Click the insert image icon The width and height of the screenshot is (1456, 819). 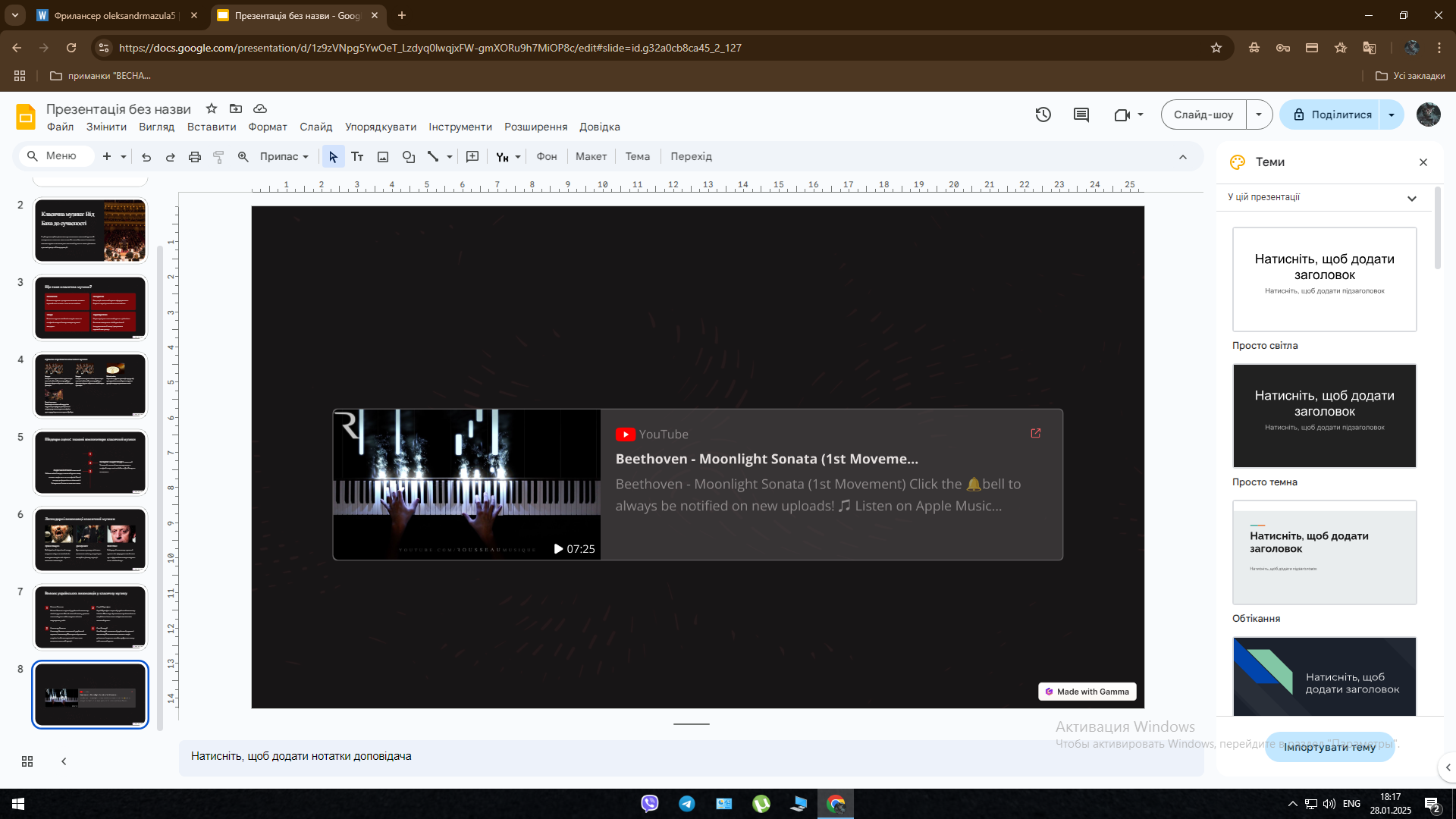pyautogui.click(x=383, y=157)
